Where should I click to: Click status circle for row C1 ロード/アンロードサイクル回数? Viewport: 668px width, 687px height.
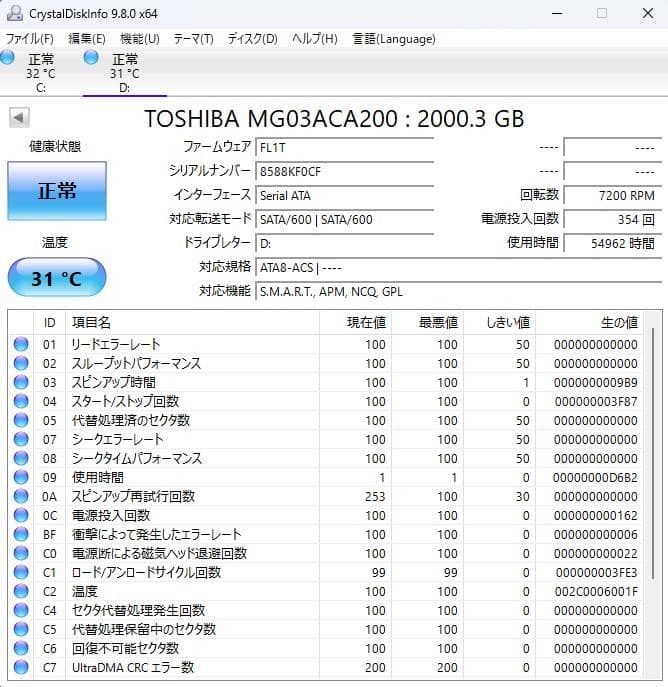[x=21, y=572]
